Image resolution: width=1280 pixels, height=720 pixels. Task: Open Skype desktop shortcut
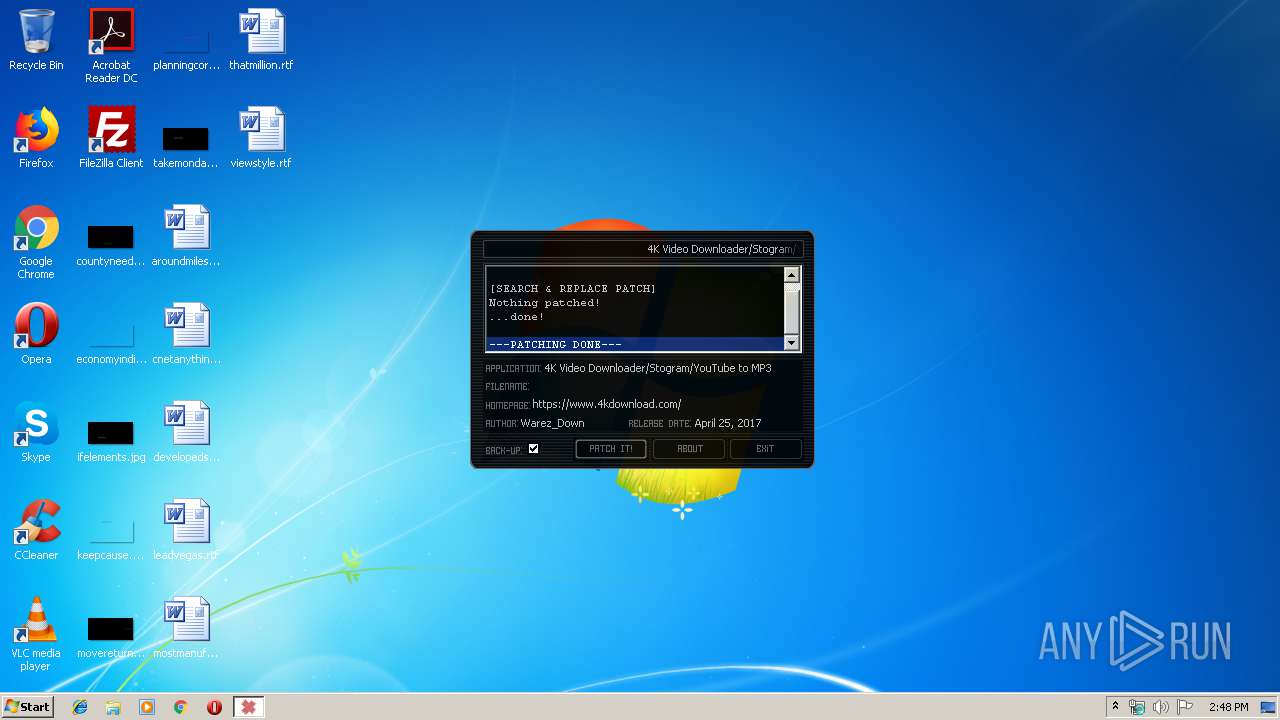(x=36, y=432)
